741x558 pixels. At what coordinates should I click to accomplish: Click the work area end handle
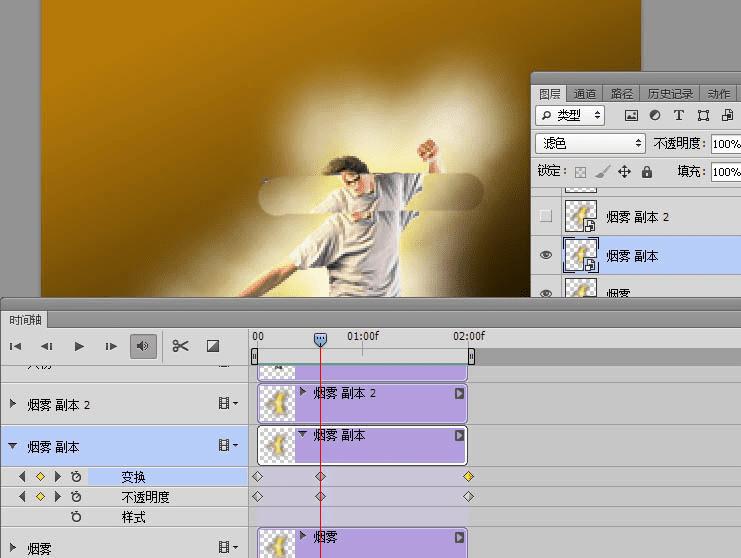471,356
